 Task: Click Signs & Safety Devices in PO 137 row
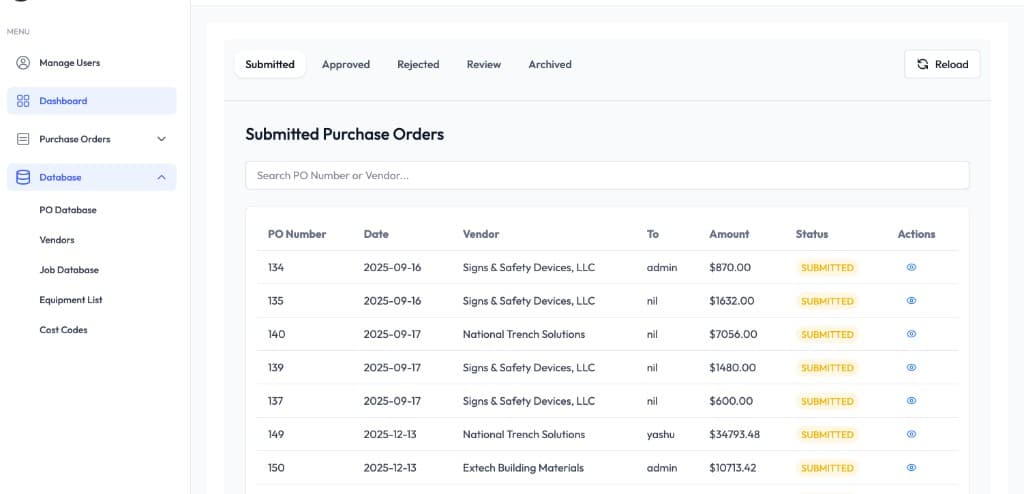click(x=529, y=401)
